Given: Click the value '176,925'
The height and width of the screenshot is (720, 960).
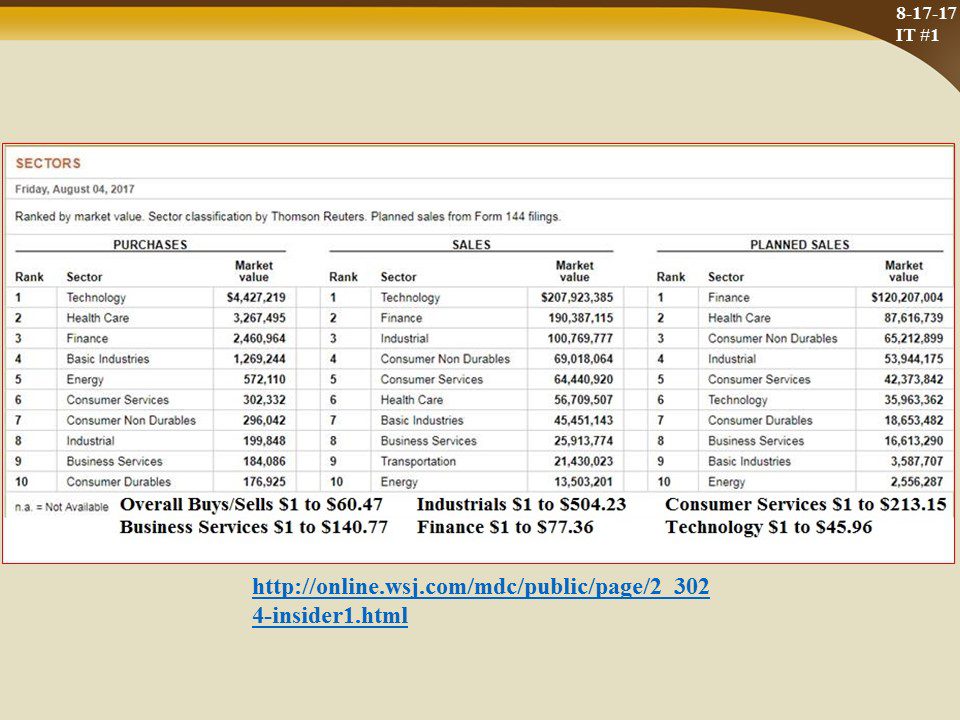Looking at the screenshot, I should tap(264, 482).
